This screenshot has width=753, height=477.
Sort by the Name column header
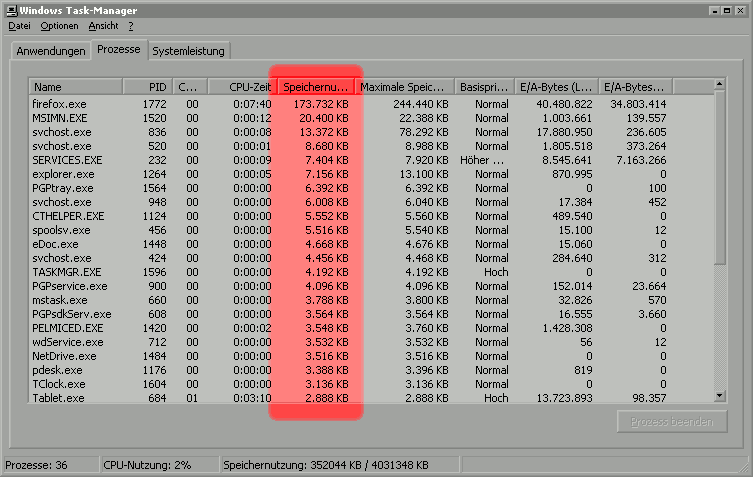pyautogui.click(x=75, y=87)
